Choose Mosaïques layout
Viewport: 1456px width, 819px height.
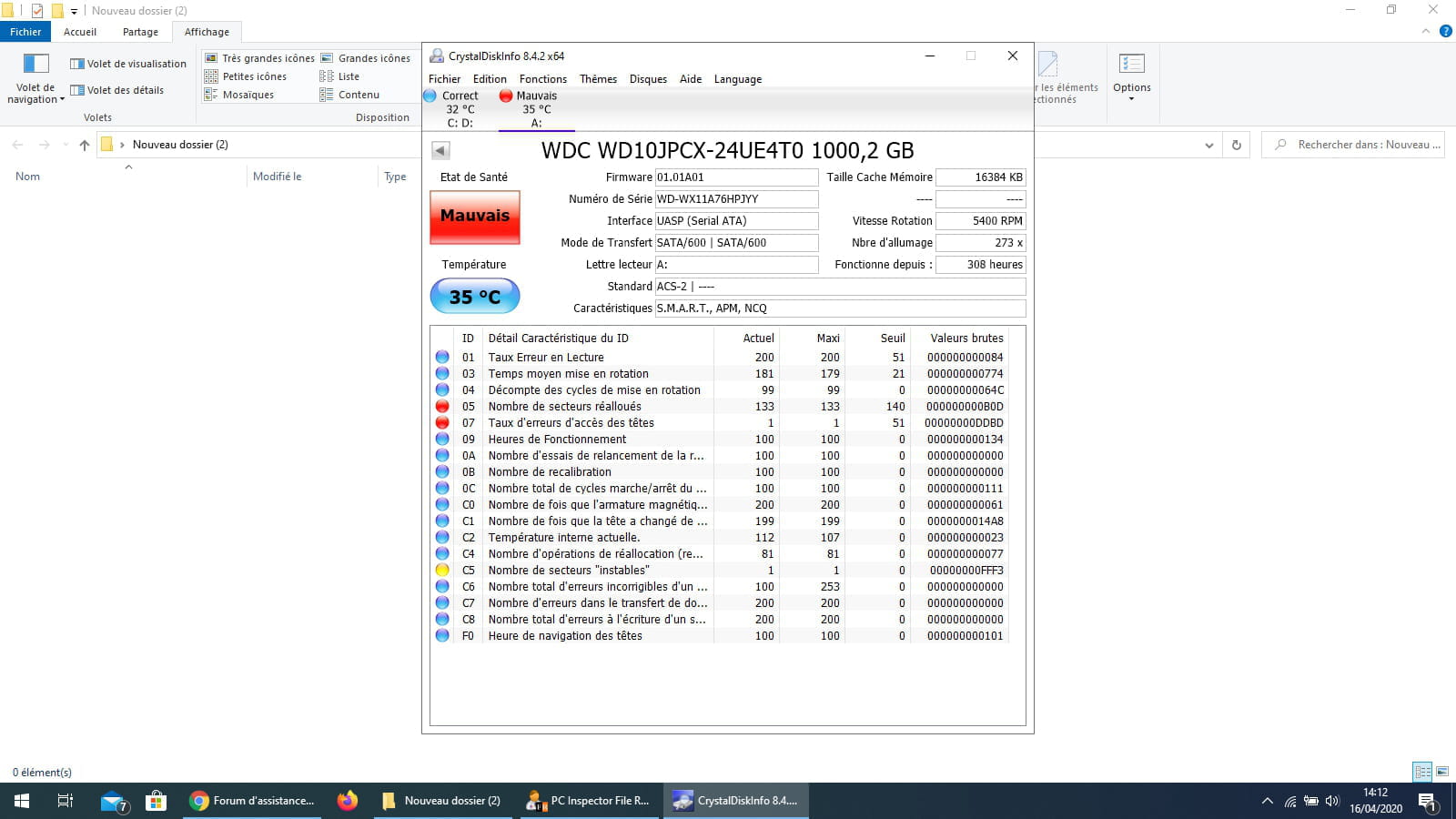tap(239, 95)
